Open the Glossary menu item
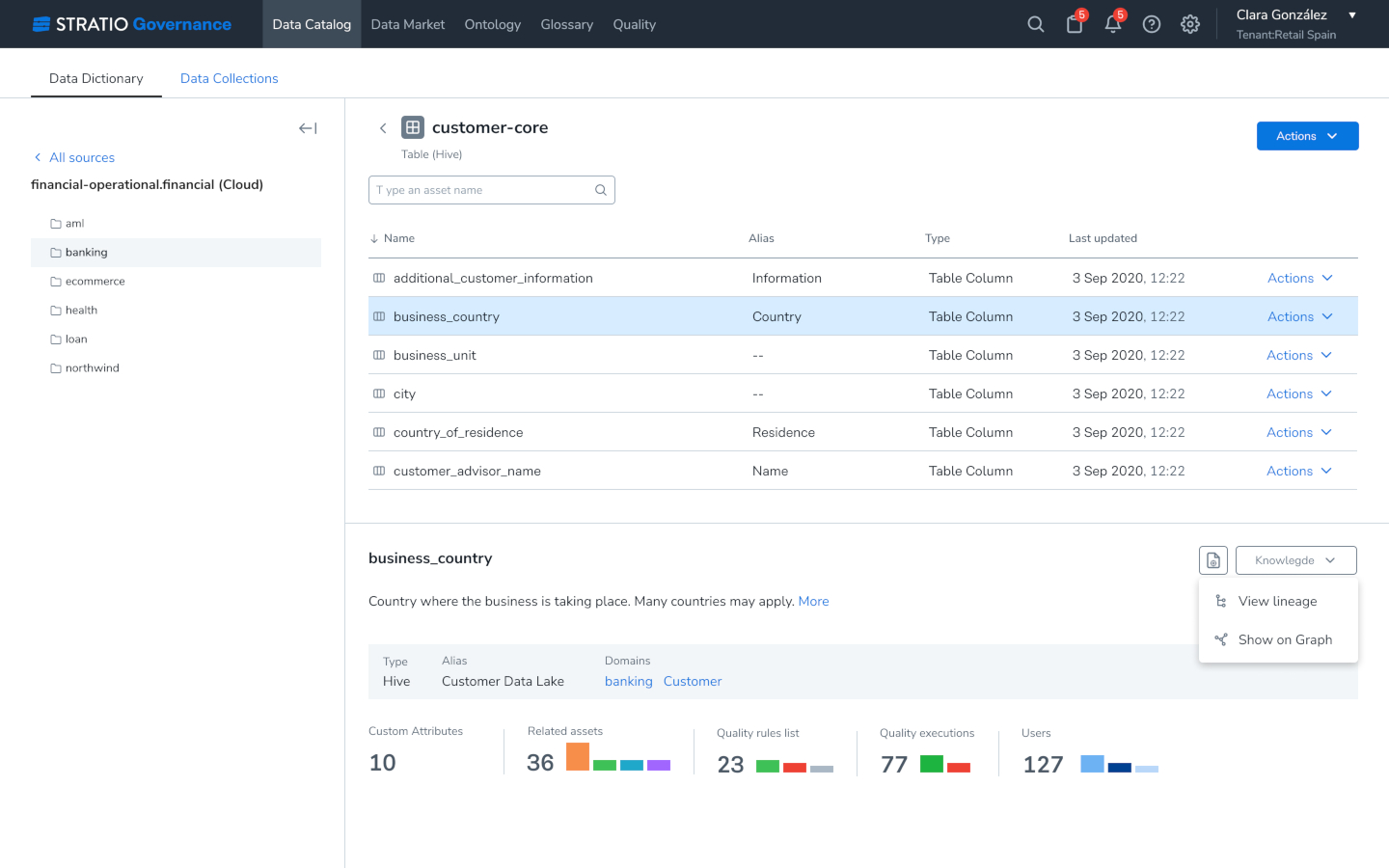The width and height of the screenshot is (1389, 868). [x=566, y=24]
